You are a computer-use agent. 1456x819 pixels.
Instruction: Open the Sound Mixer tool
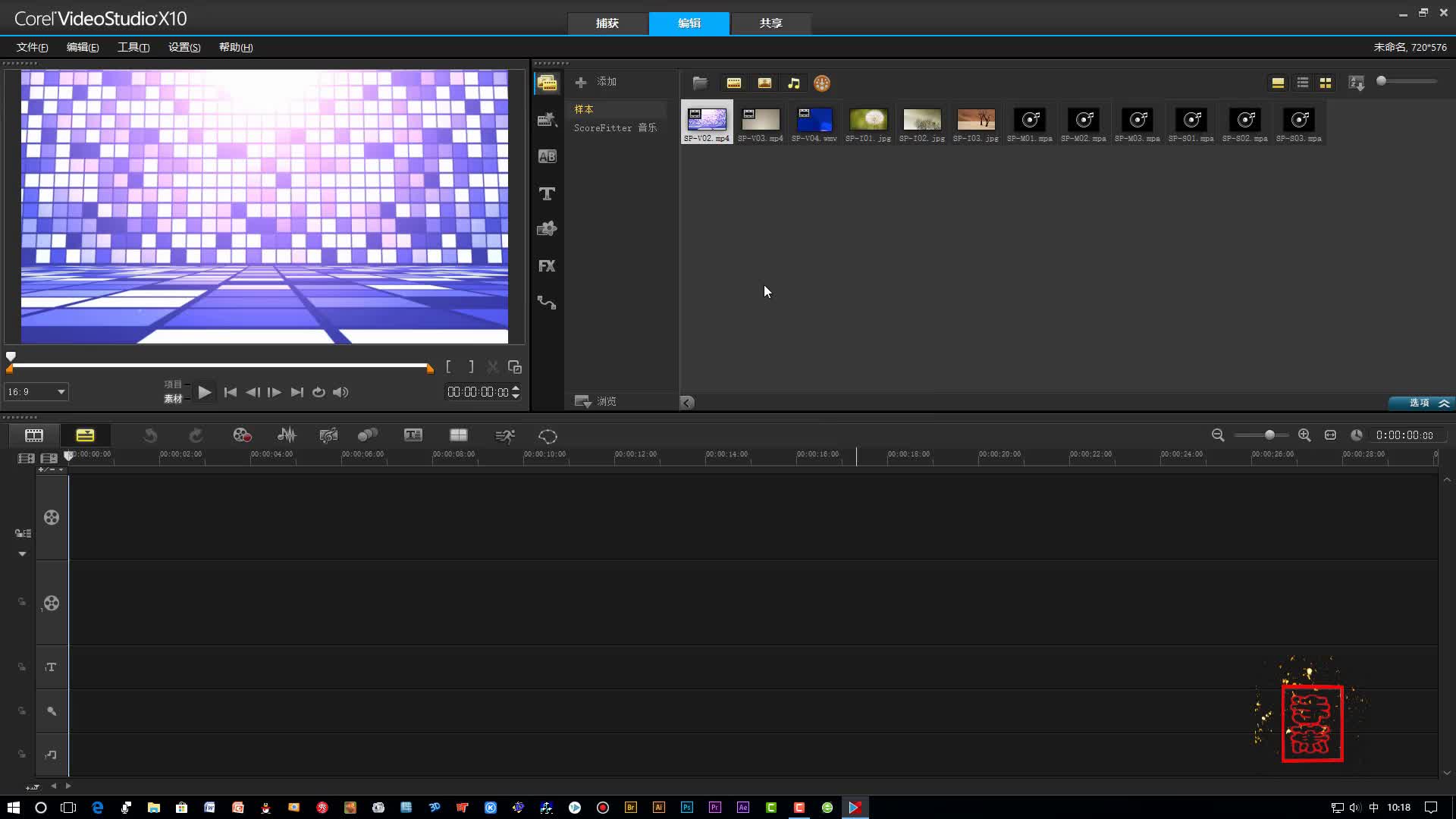click(x=287, y=435)
